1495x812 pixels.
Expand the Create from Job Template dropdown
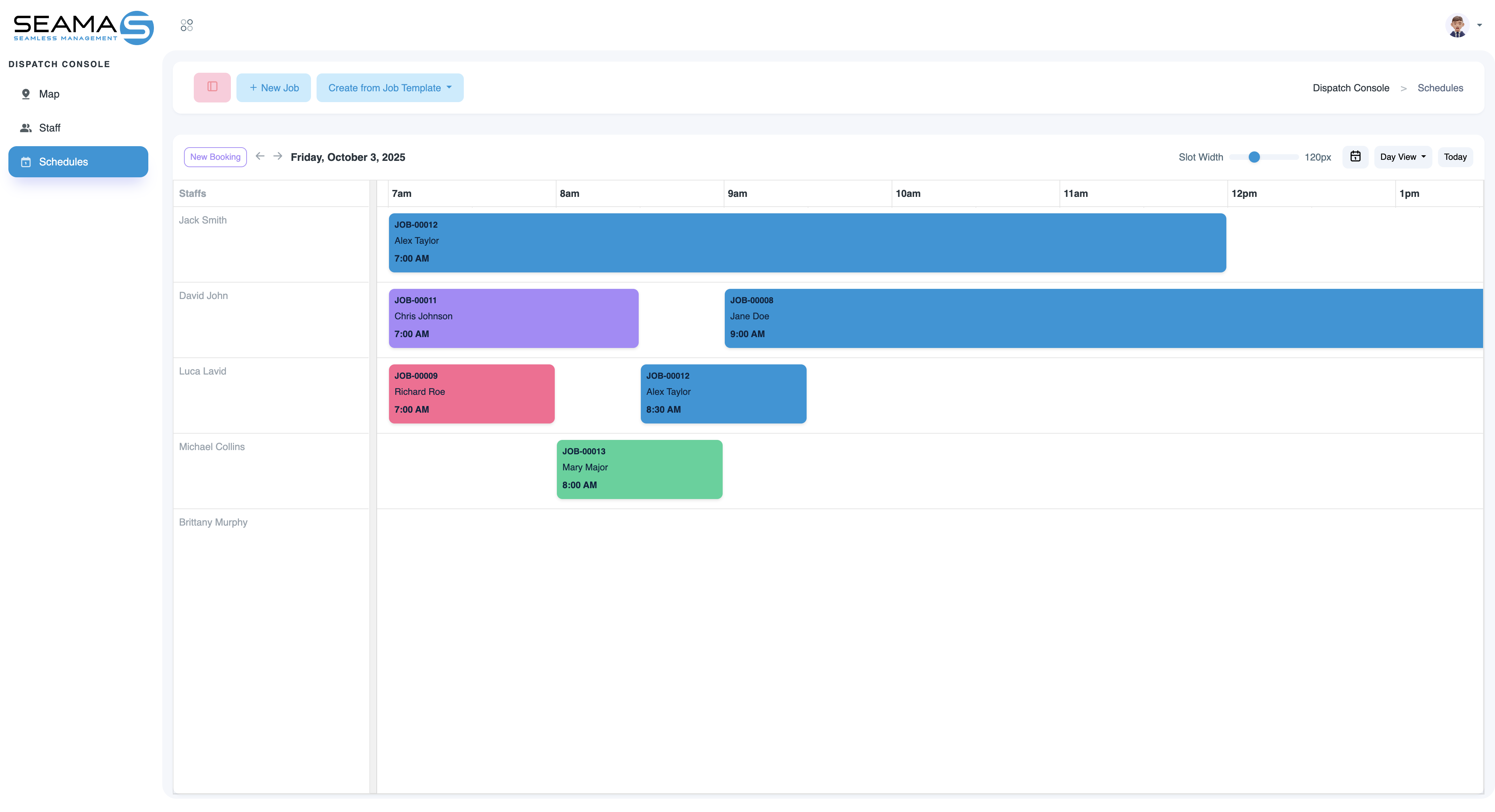(x=389, y=87)
